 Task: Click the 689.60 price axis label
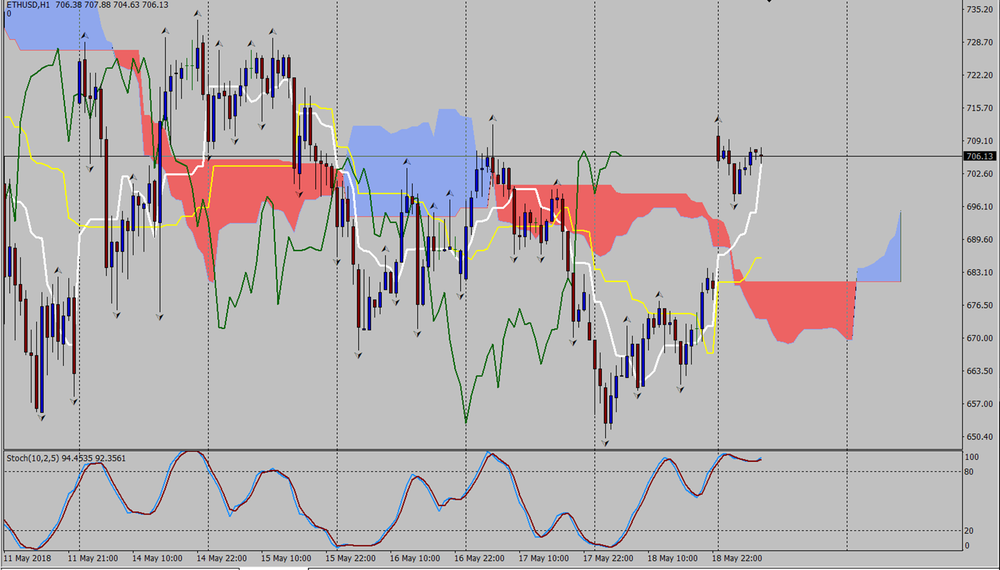click(x=979, y=240)
